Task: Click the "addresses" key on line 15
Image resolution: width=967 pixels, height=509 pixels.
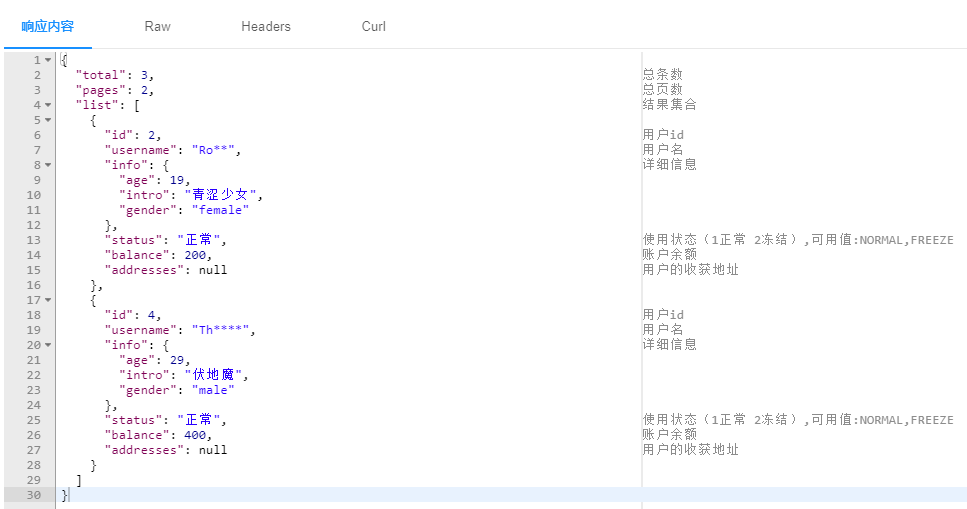Action: click(x=144, y=270)
